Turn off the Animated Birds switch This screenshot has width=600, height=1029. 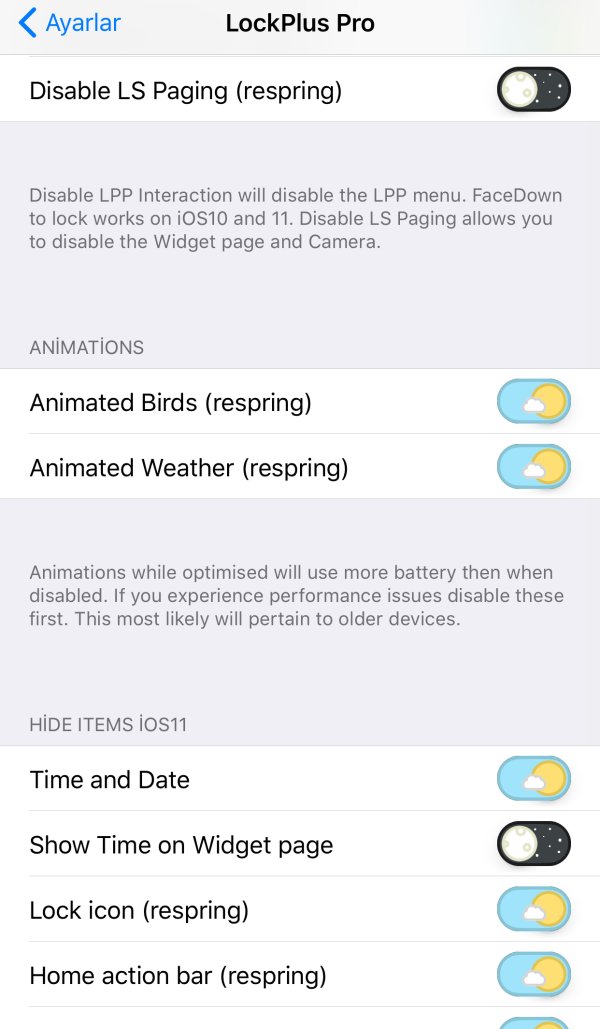click(534, 403)
